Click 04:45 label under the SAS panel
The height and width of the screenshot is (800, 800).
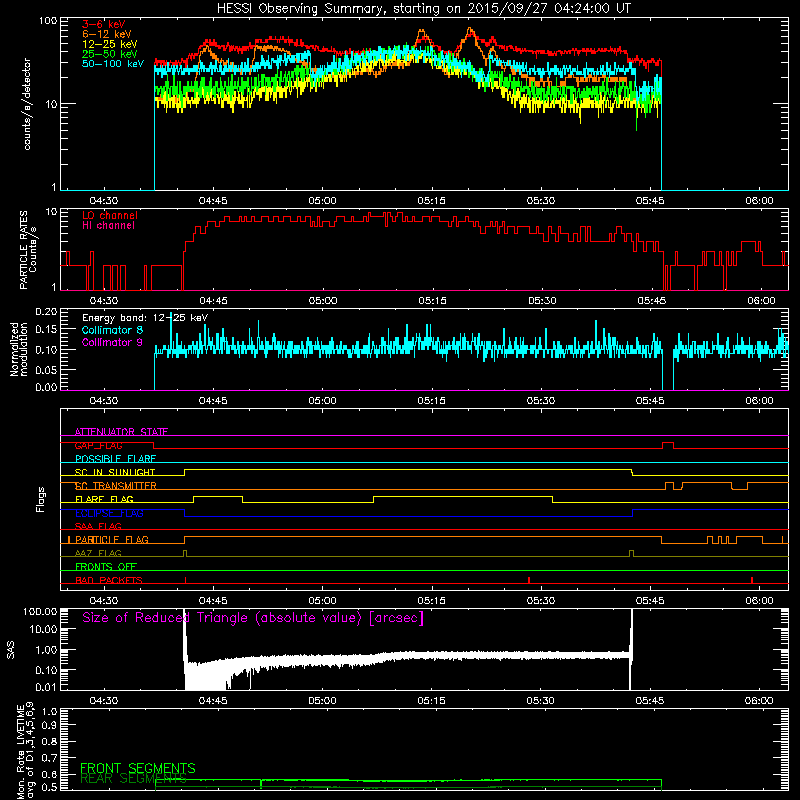[213, 701]
